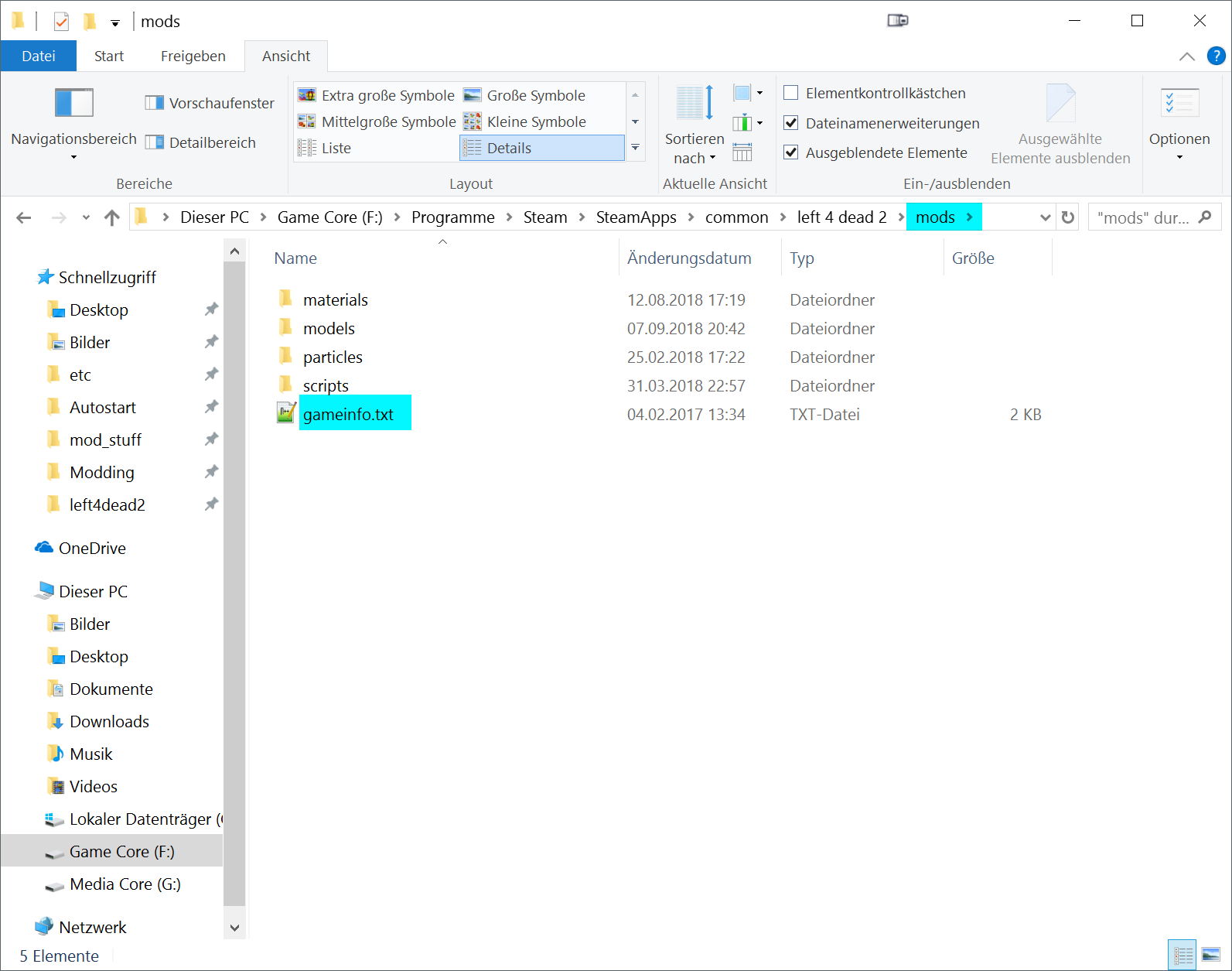Refresh the mods folder view

click(1068, 217)
